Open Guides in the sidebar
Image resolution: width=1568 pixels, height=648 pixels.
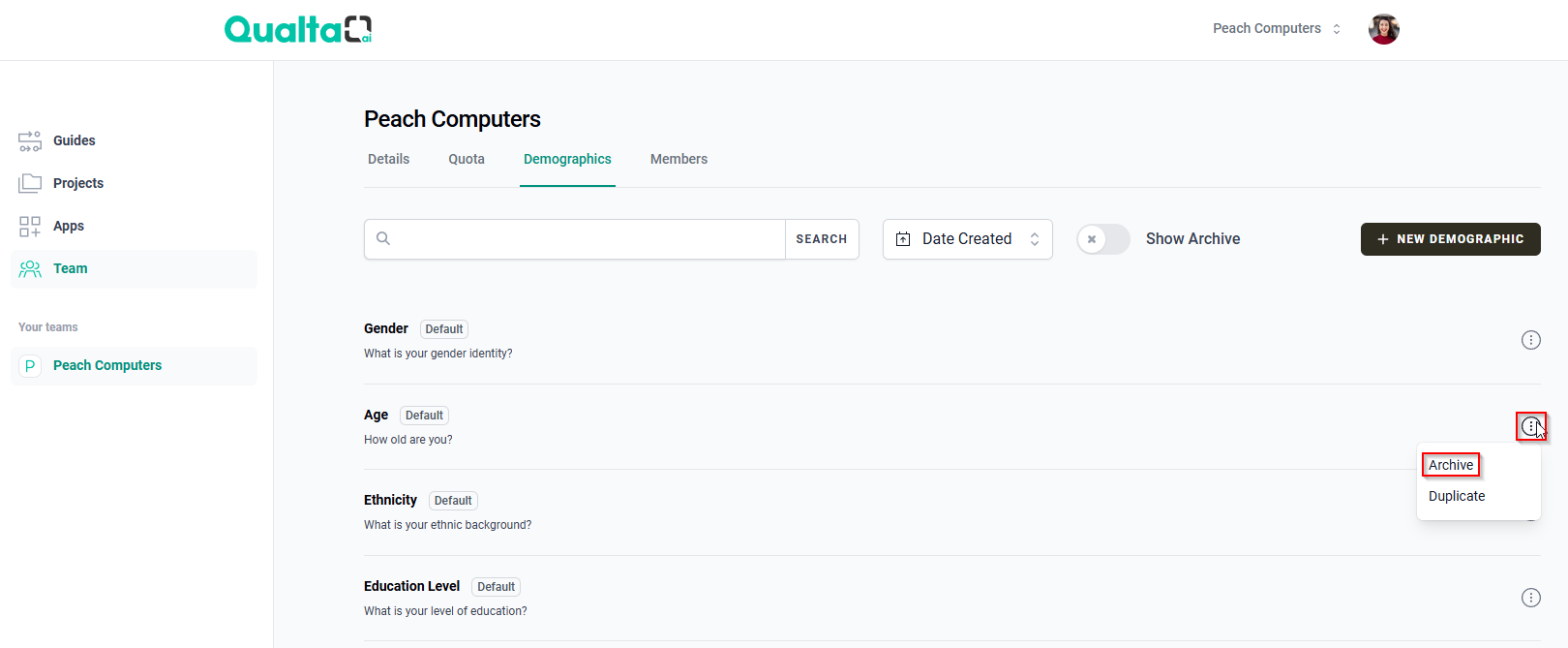tap(134, 141)
